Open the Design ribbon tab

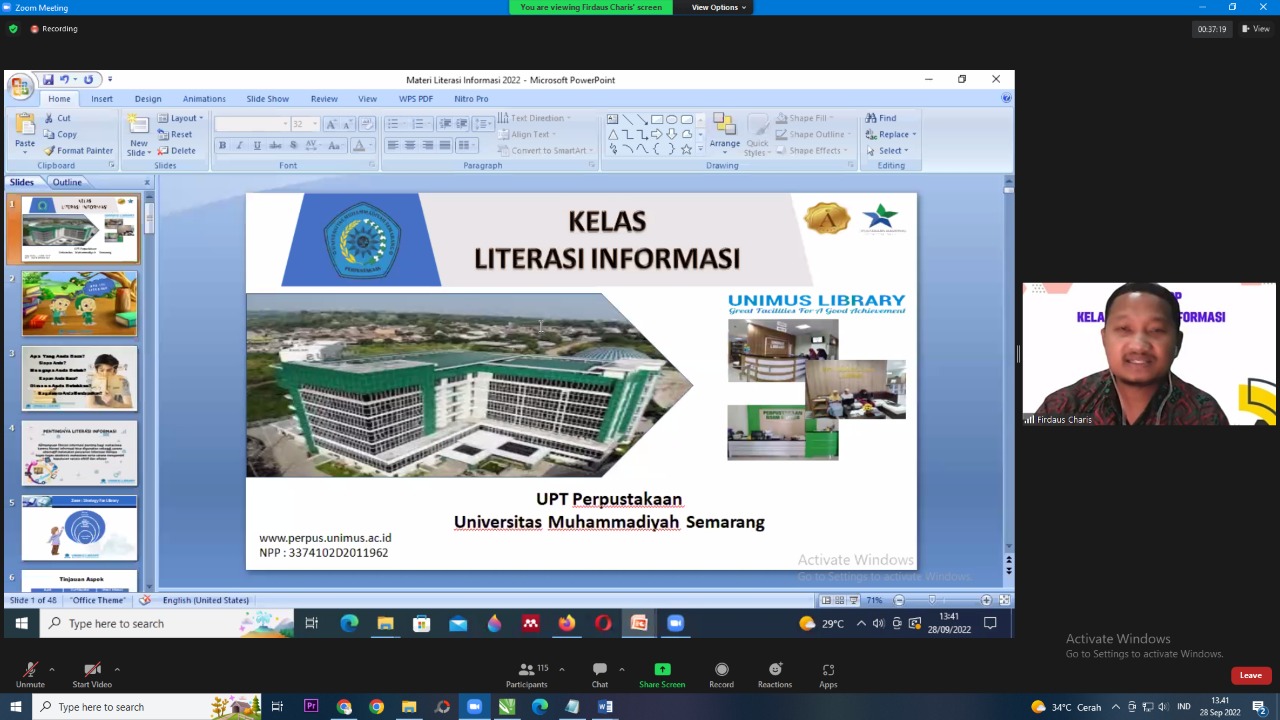pos(148,99)
